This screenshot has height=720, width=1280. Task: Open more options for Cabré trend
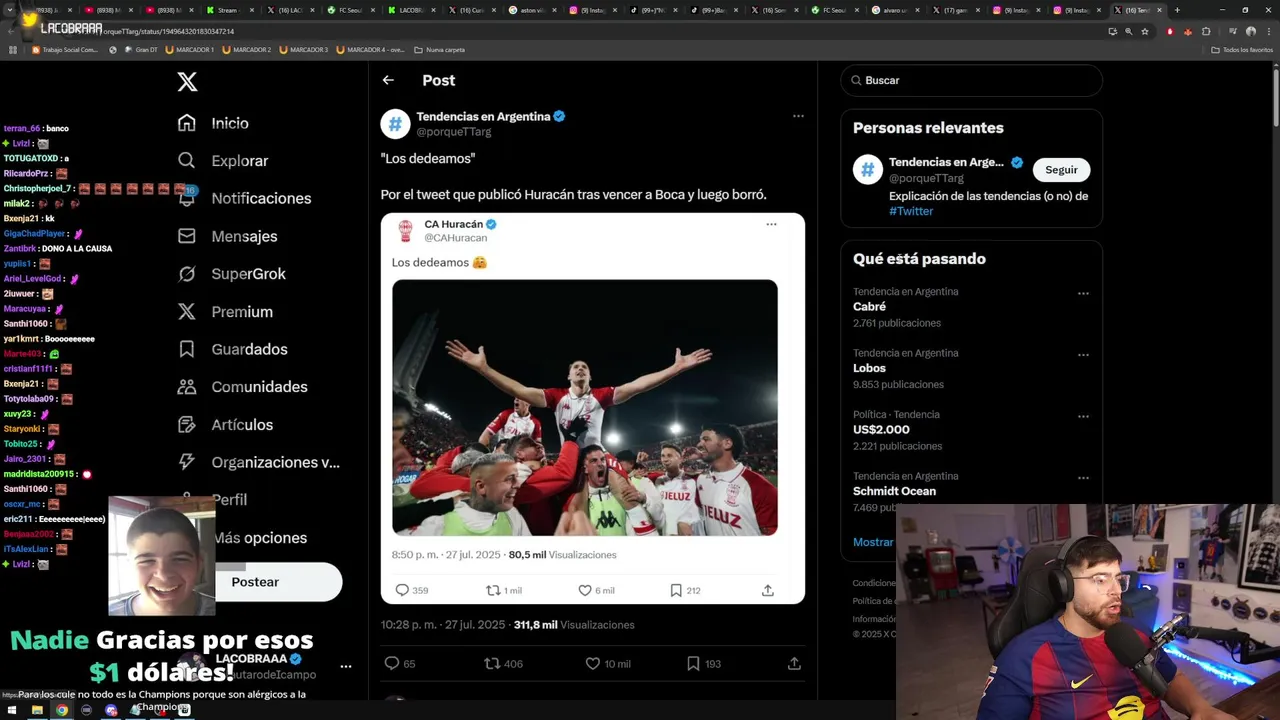click(x=1083, y=294)
